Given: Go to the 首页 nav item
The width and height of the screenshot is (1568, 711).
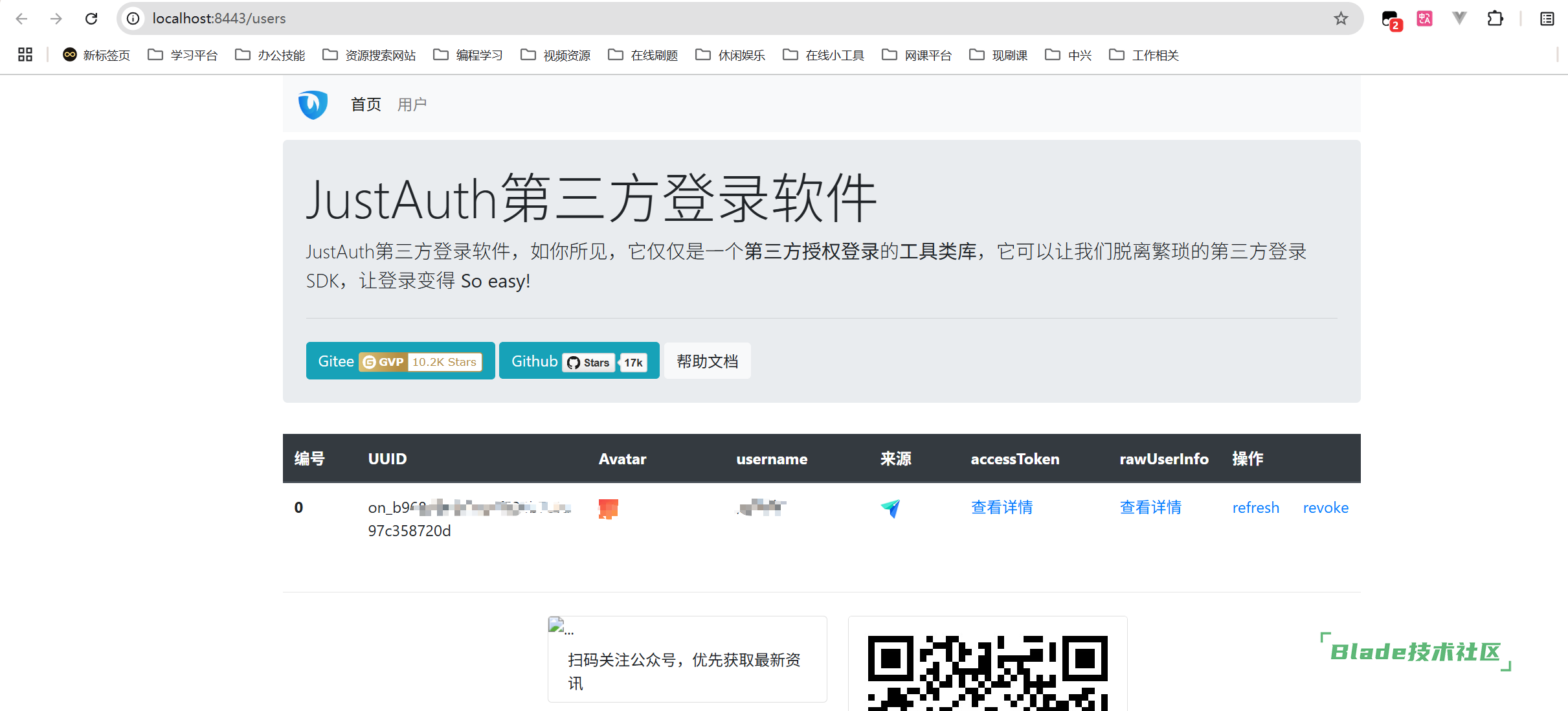Looking at the screenshot, I should pyautogui.click(x=366, y=104).
